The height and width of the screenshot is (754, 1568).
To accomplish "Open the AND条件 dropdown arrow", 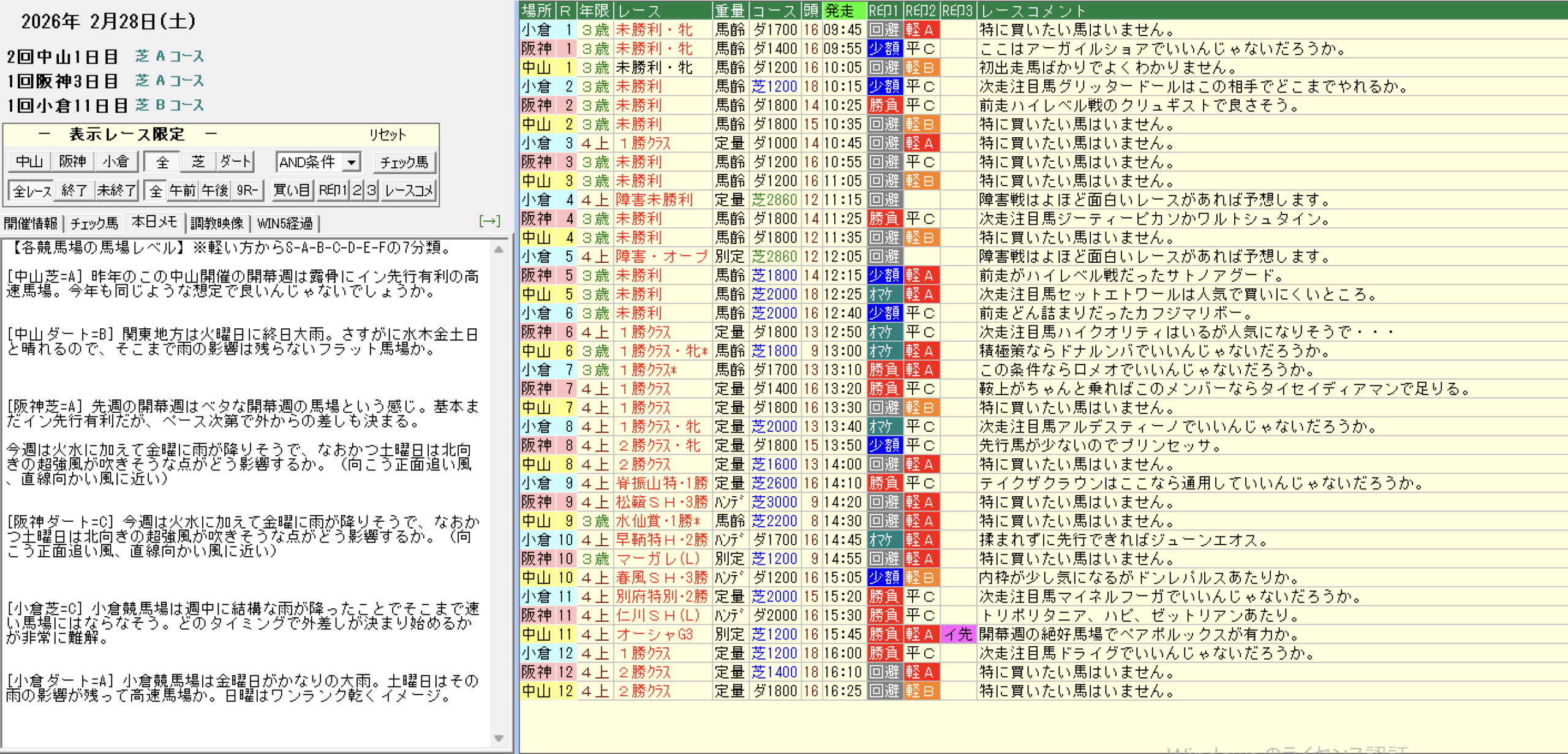I will click(x=352, y=162).
